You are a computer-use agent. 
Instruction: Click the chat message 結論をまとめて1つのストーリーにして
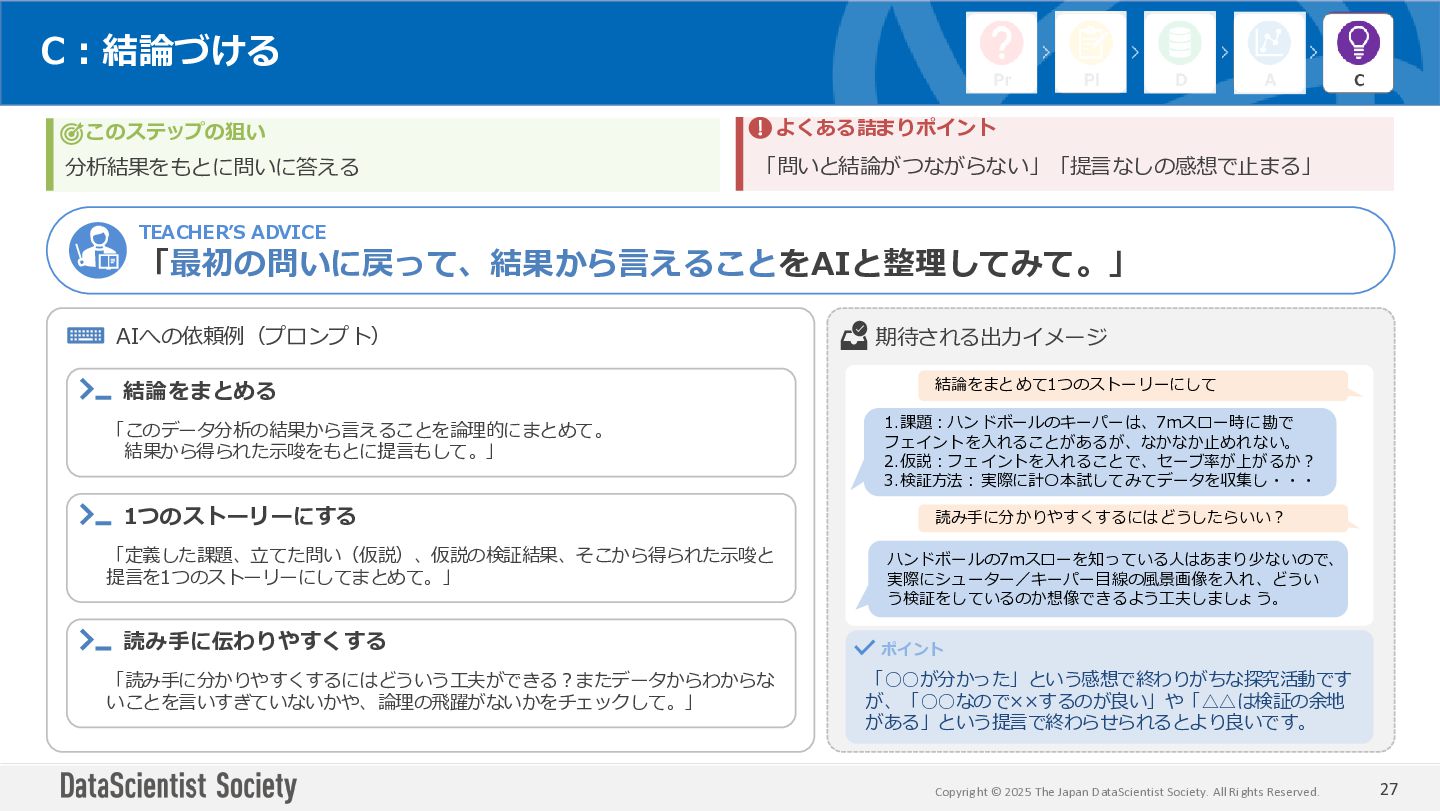pyautogui.click(x=1075, y=385)
